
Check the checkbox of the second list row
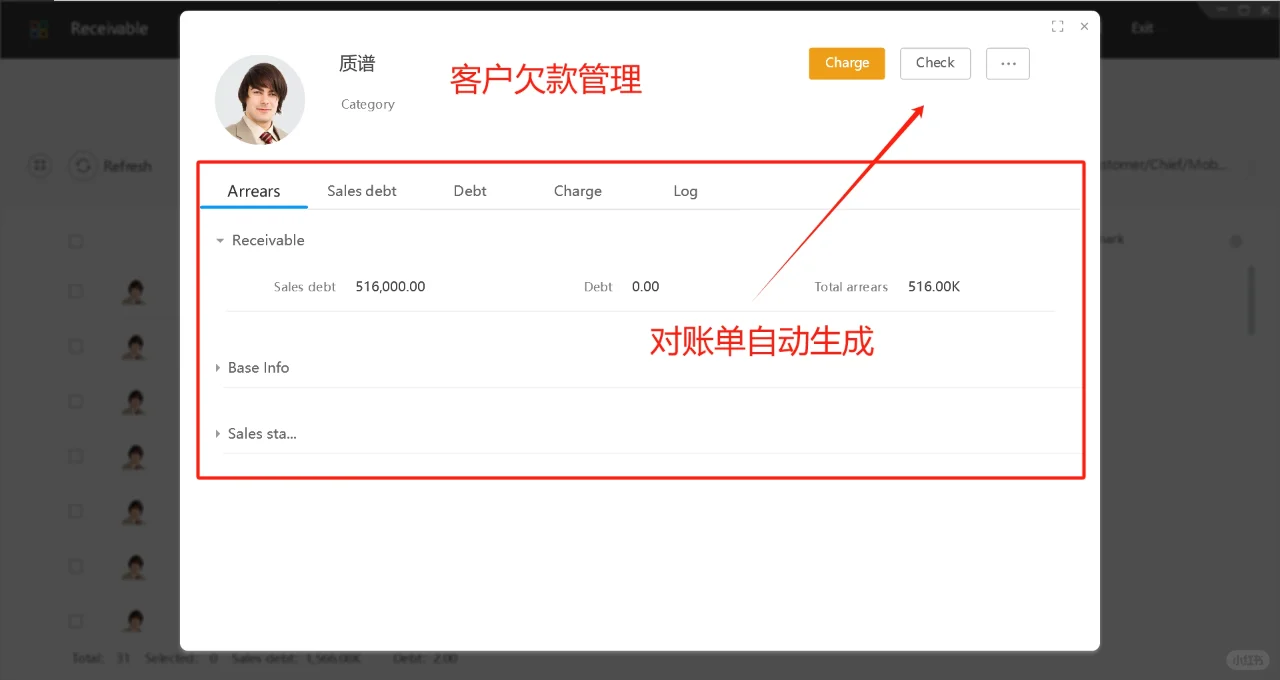tap(75, 346)
